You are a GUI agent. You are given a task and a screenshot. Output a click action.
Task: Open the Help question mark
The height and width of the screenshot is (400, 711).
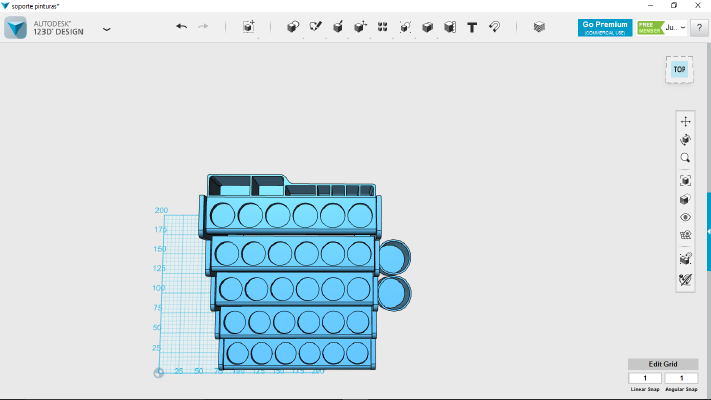click(x=699, y=28)
